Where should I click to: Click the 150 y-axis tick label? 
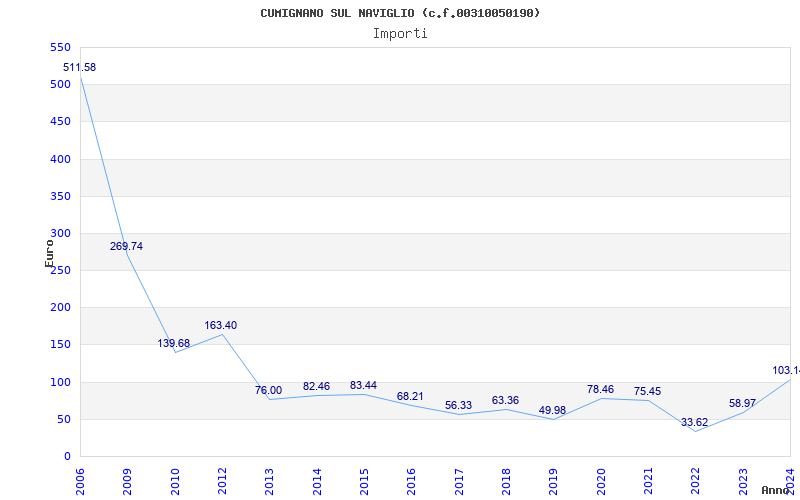tap(60, 345)
